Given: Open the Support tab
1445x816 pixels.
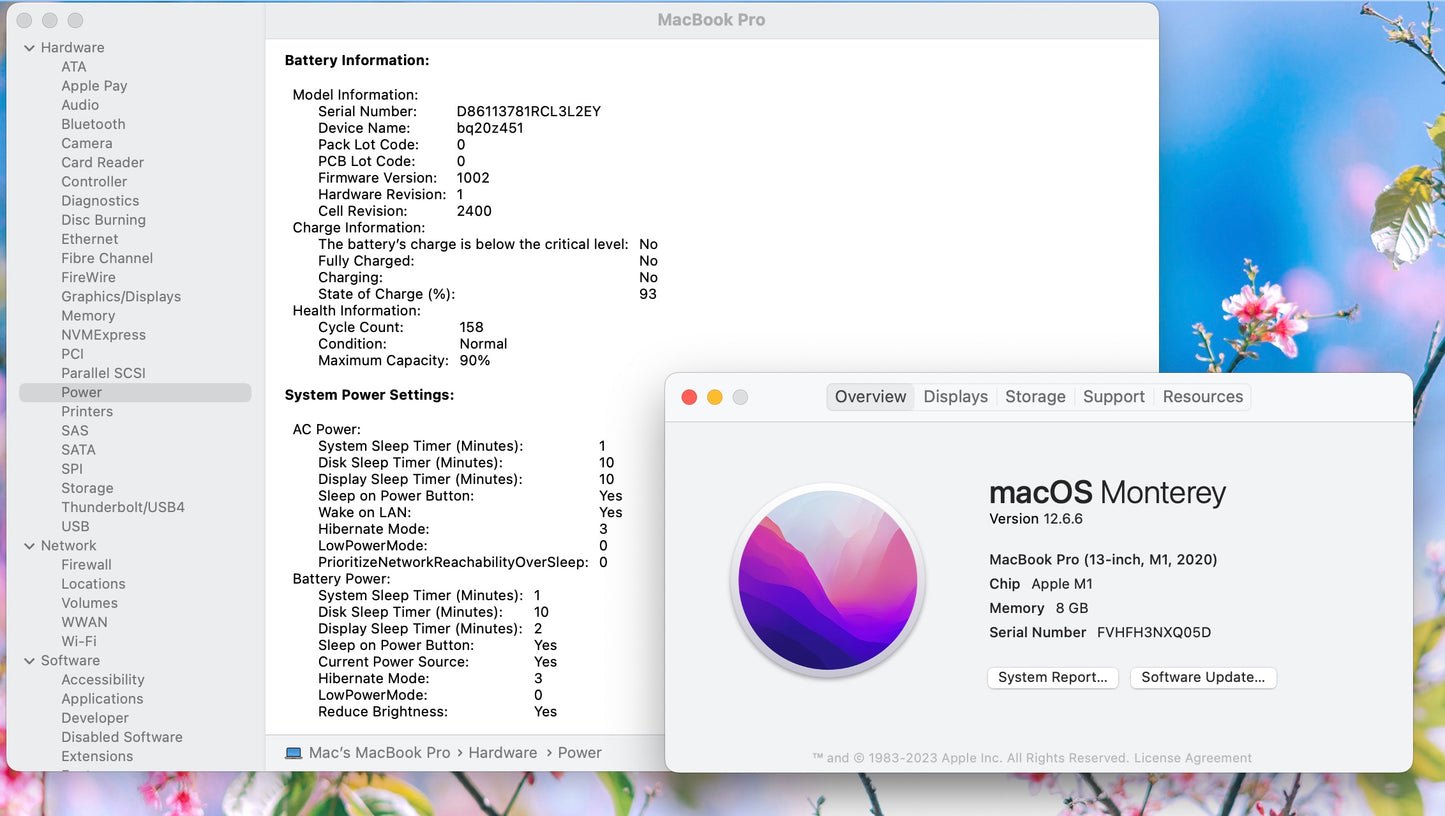Looking at the screenshot, I should tap(1113, 396).
